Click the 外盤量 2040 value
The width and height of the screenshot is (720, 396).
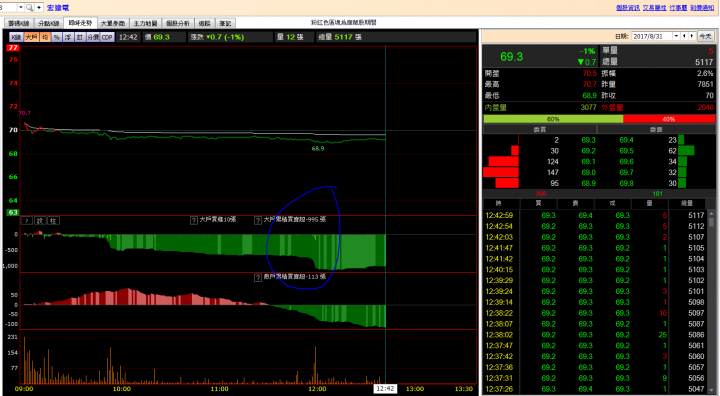pos(705,107)
